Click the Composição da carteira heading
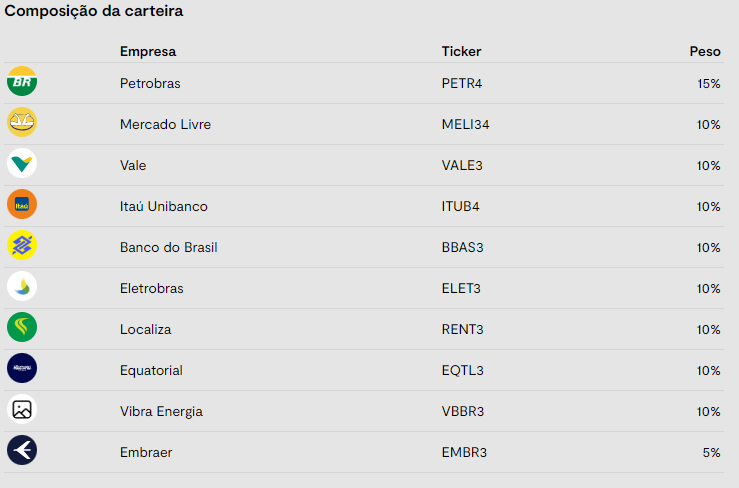Screen dimensions: 739x488 tap(94, 11)
